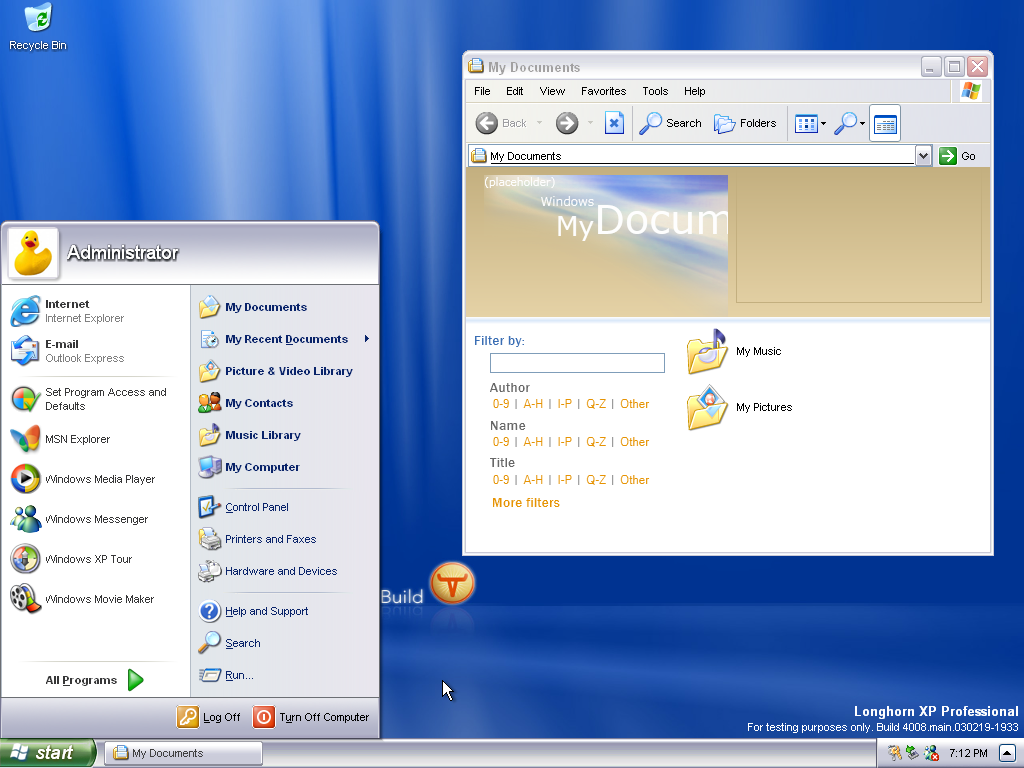
Task: Launch Windows Movie Maker
Action: pyautogui.click(x=99, y=599)
